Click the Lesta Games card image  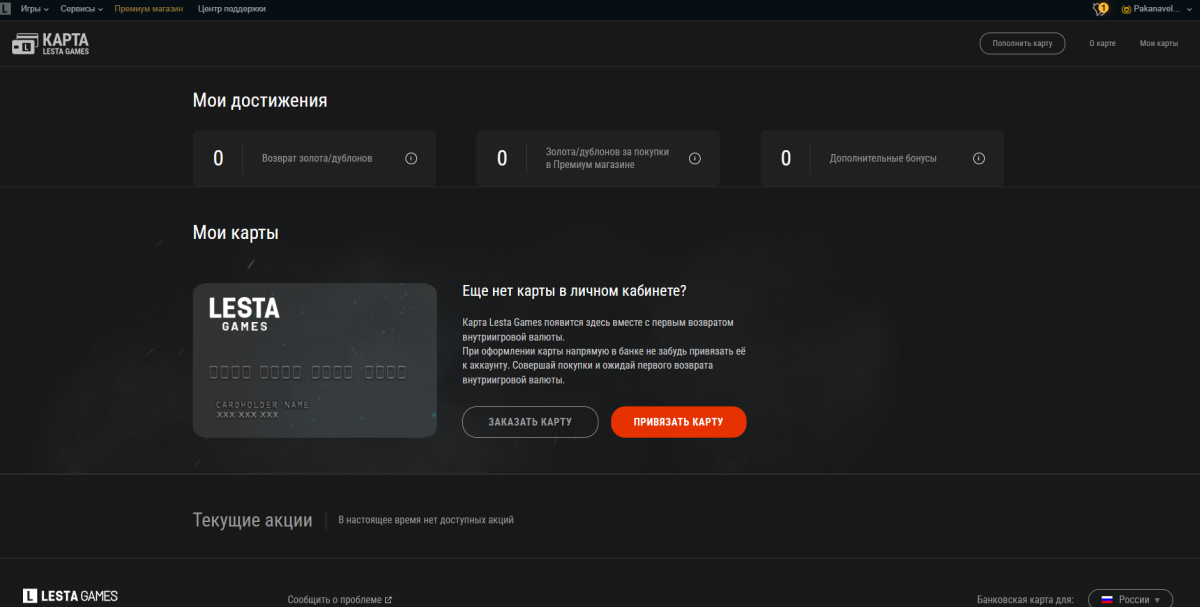[x=315, y=360]
